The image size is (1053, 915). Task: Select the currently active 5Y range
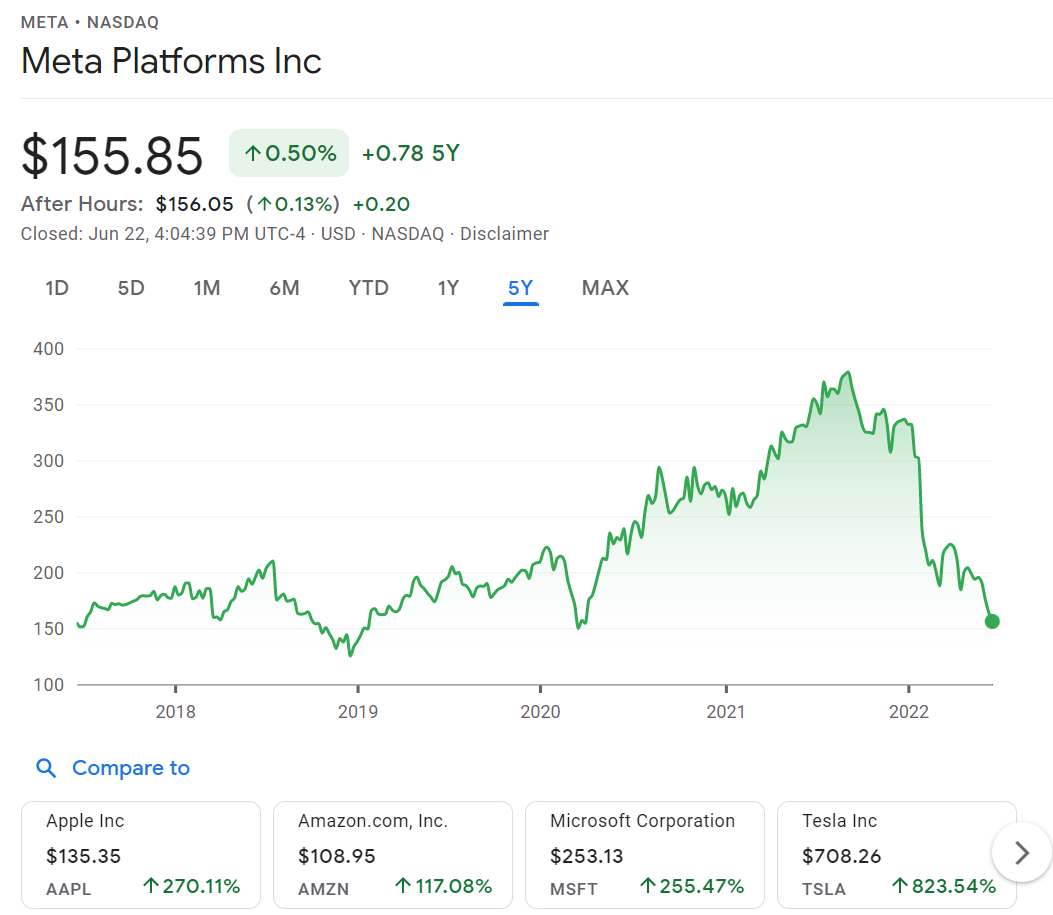(x=520, y=288)
